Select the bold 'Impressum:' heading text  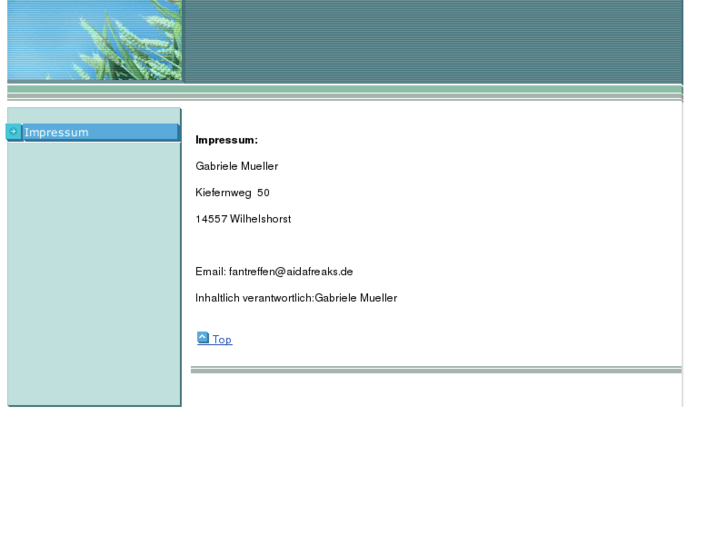227,140
